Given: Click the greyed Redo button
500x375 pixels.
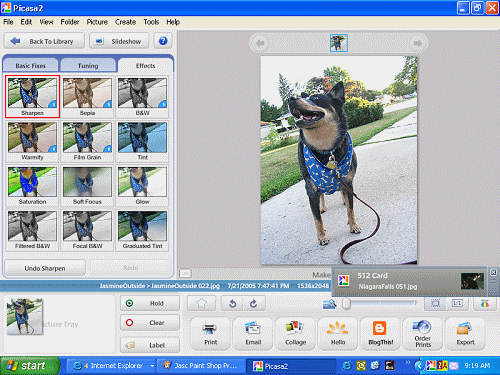Looking at the screenshot, I should pyautogui.click(x=130, y=268).
